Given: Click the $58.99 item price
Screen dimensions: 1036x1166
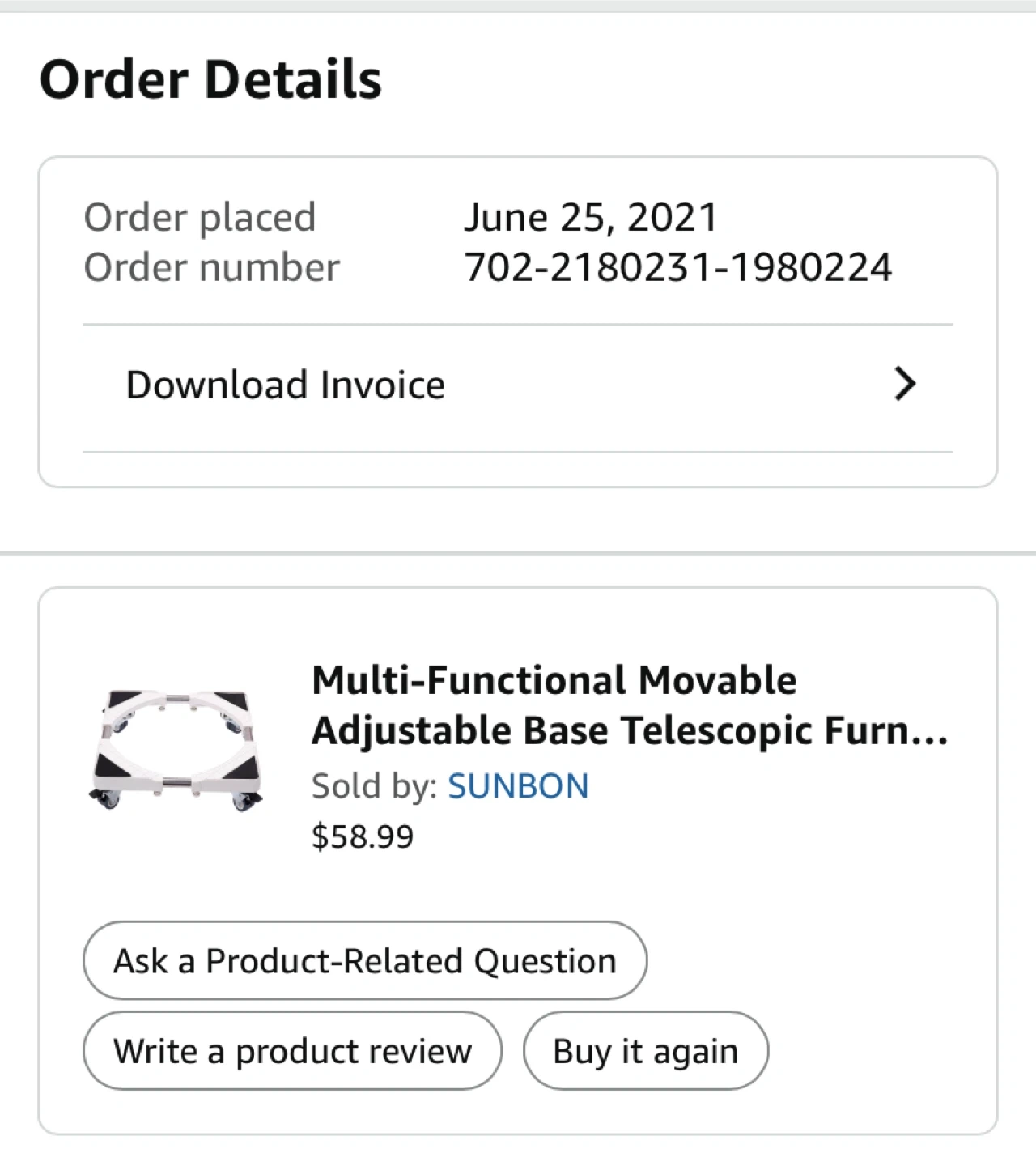Looking at the screenshot, I should [363, 836].
